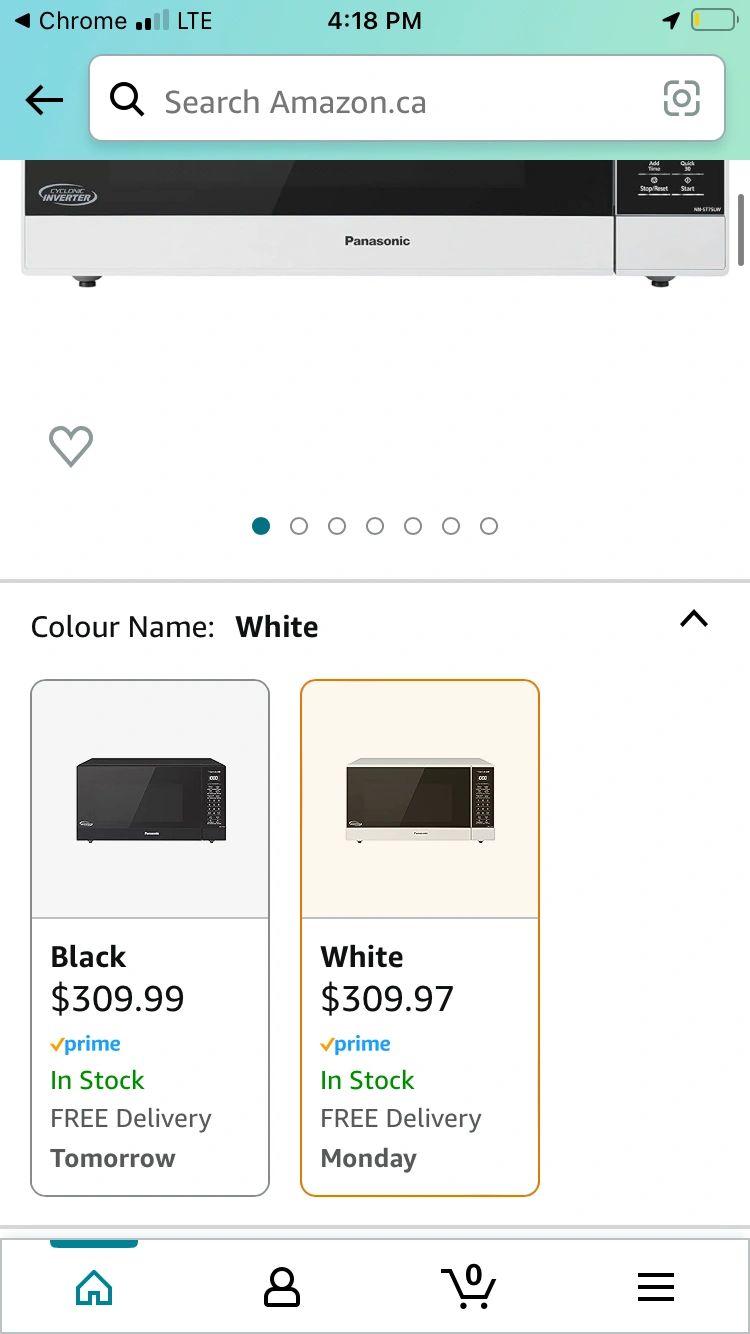This screenshot has height=1334, width=750.
Task: Jump to second image dot
Action: point(299,526)
